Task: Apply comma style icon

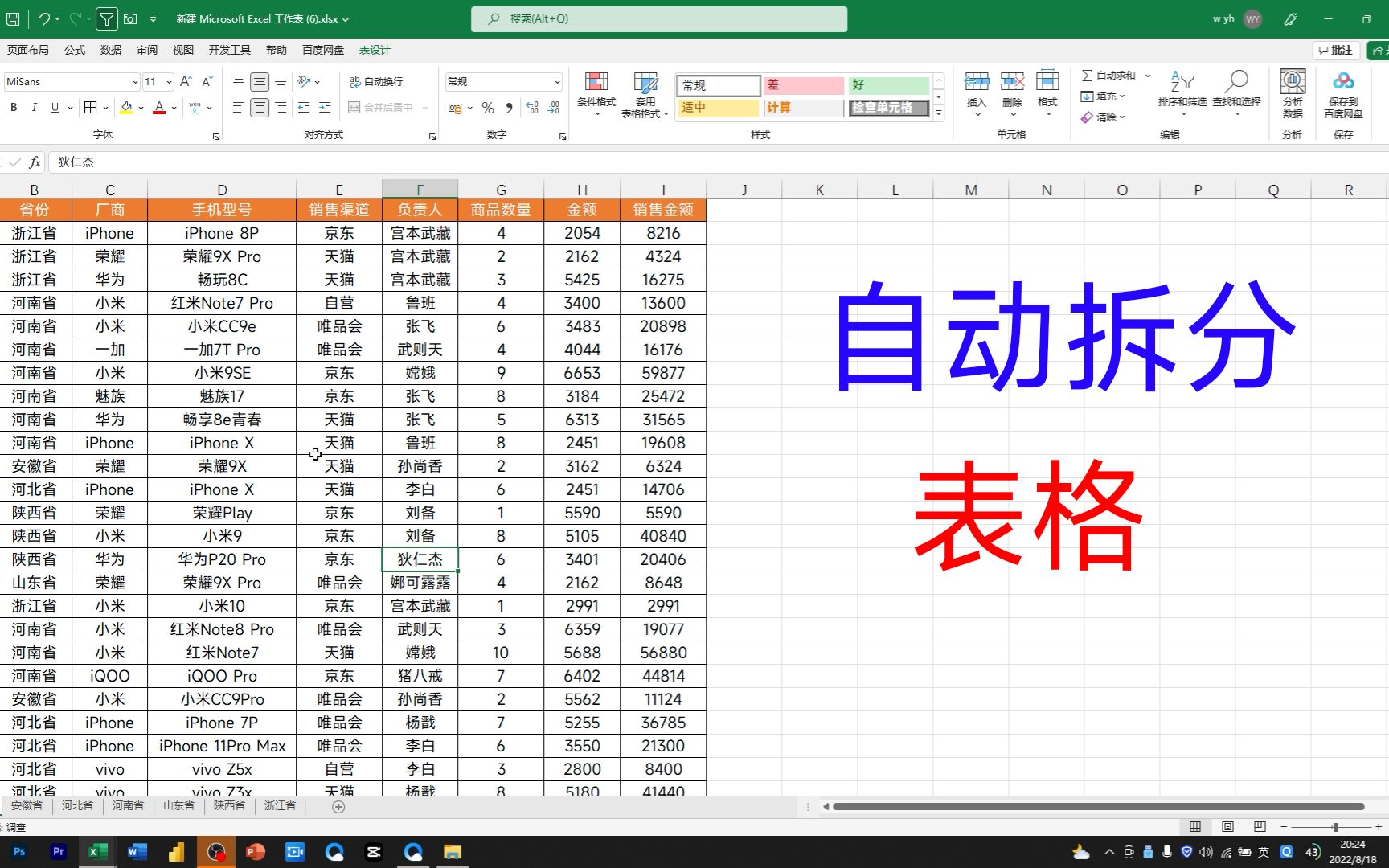Action: (509, 108)
